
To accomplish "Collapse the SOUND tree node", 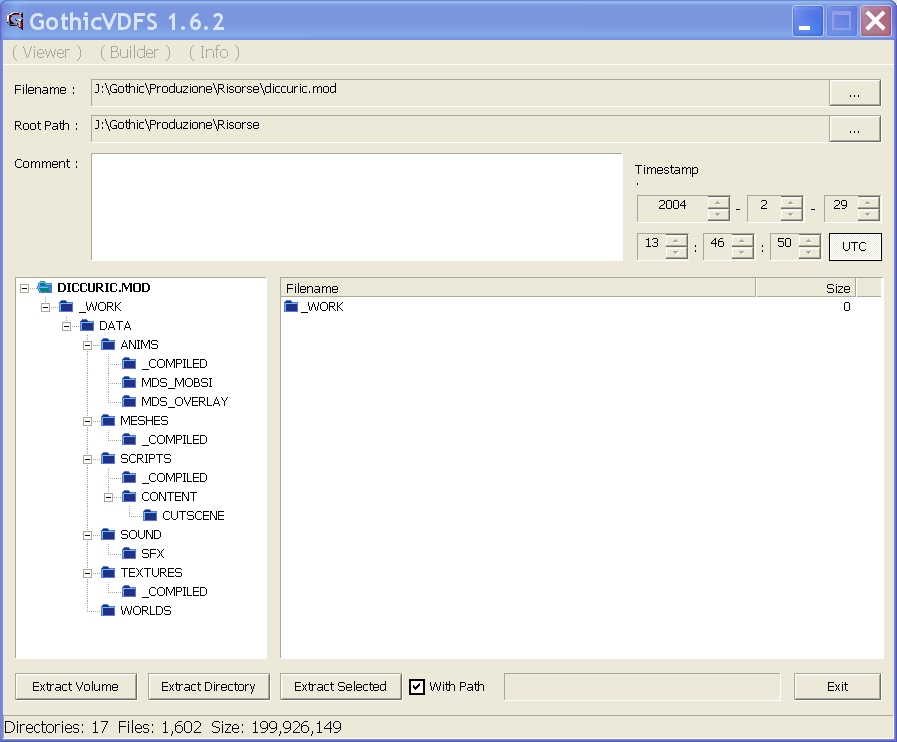I will click(x=88, y=535).
